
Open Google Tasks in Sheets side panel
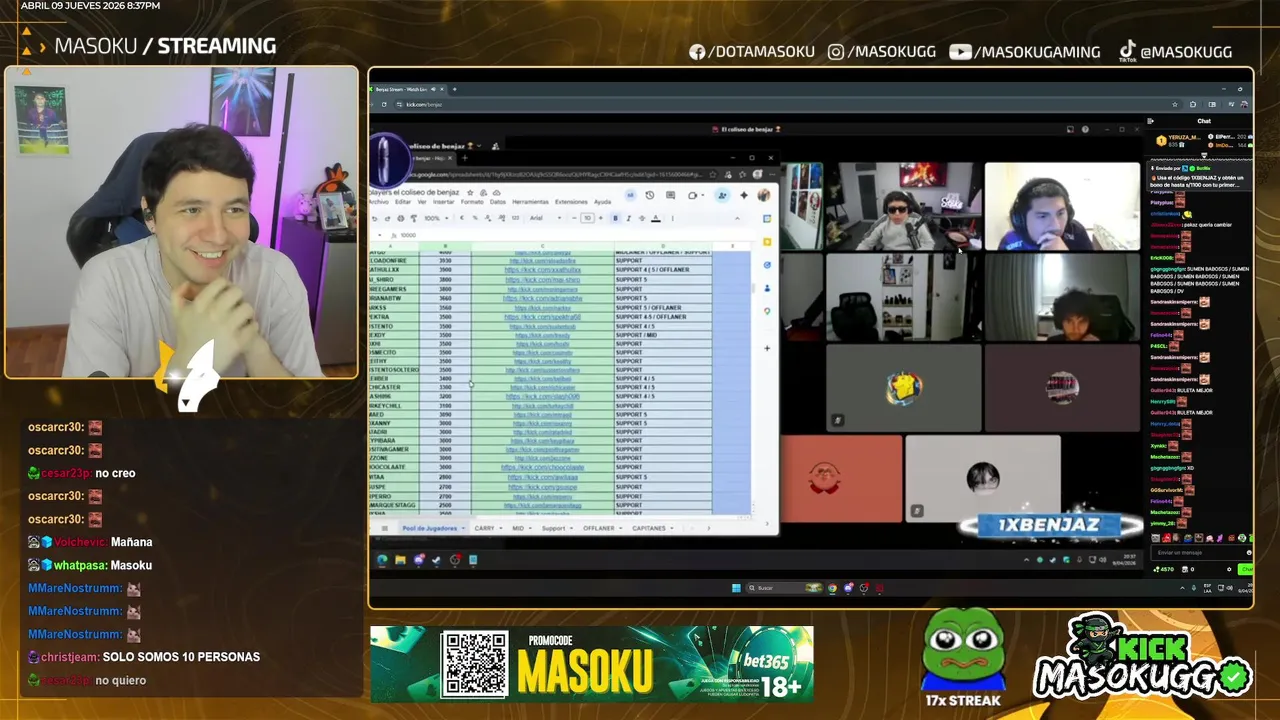click(x=767, y=264)
